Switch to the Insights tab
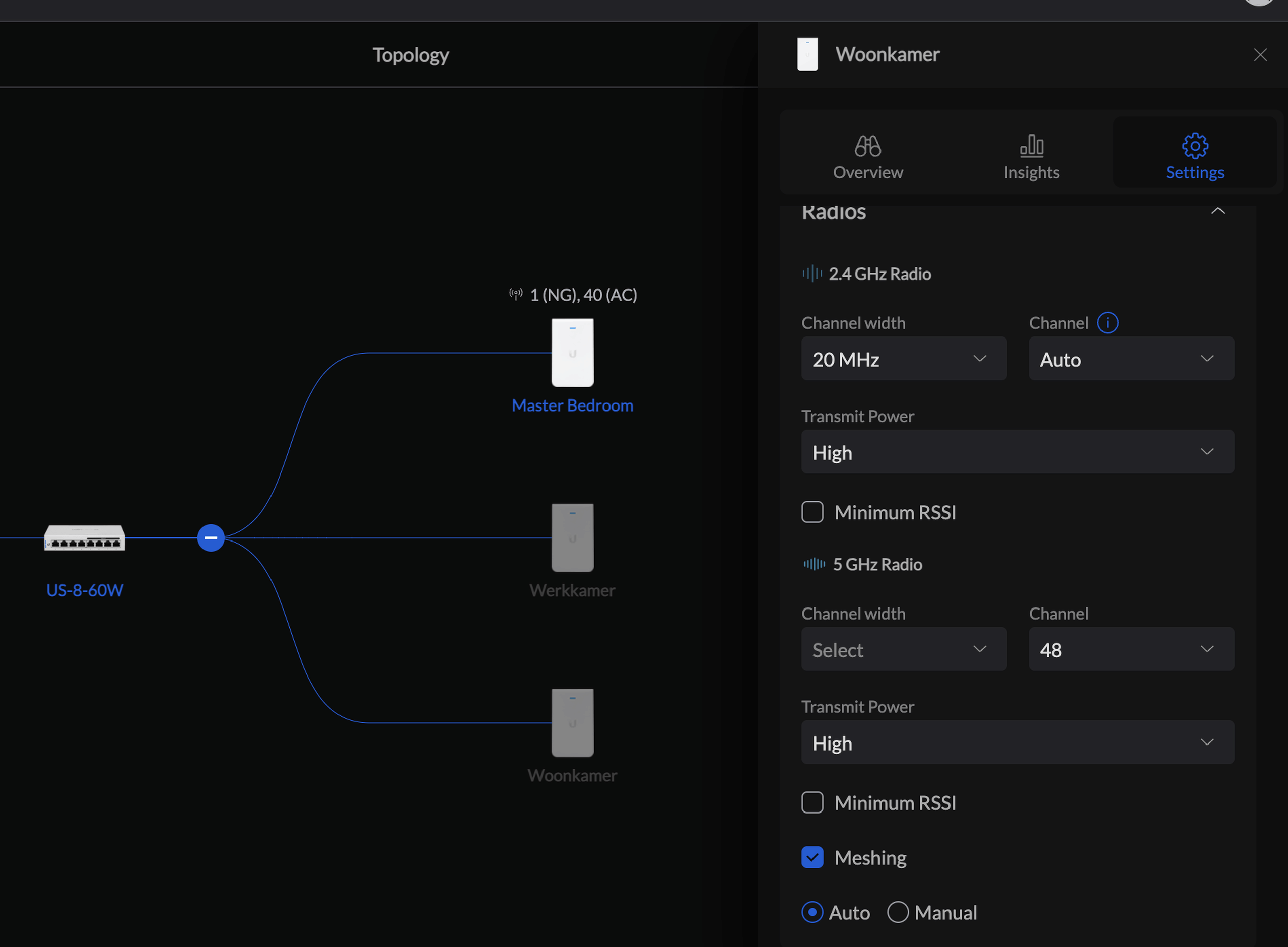The image size is (1288, 947). [1031, 156]
